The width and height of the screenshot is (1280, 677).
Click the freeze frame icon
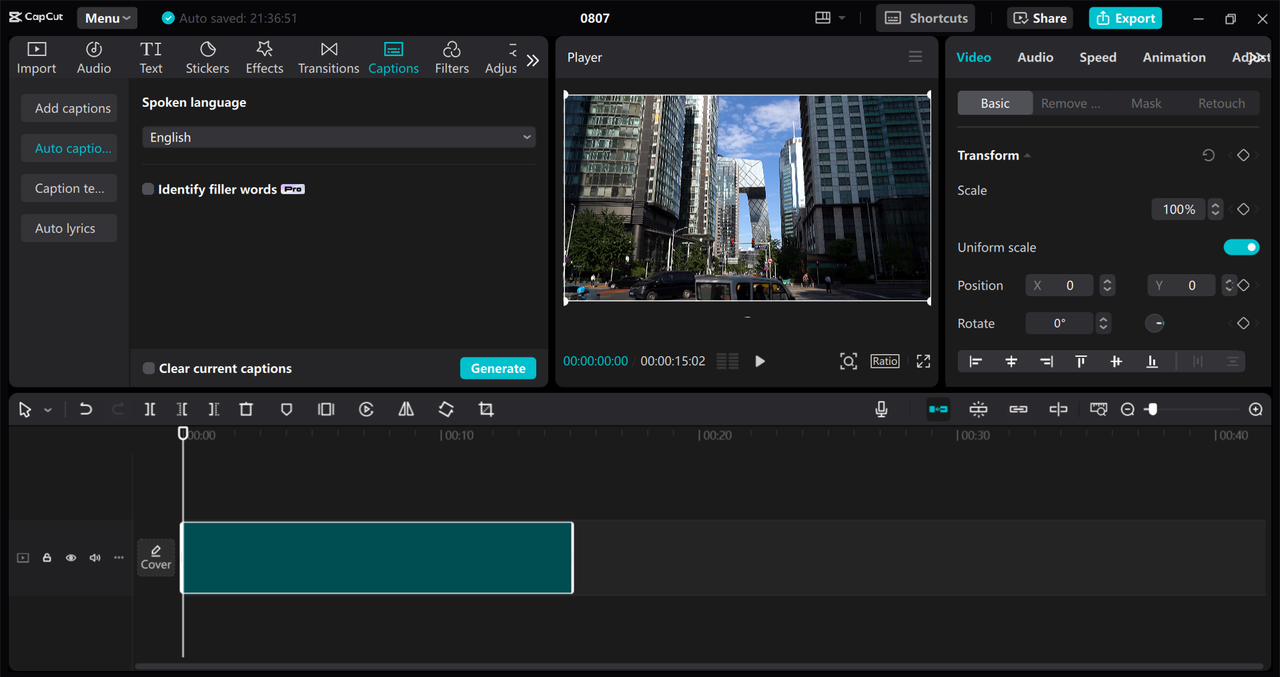326,409
